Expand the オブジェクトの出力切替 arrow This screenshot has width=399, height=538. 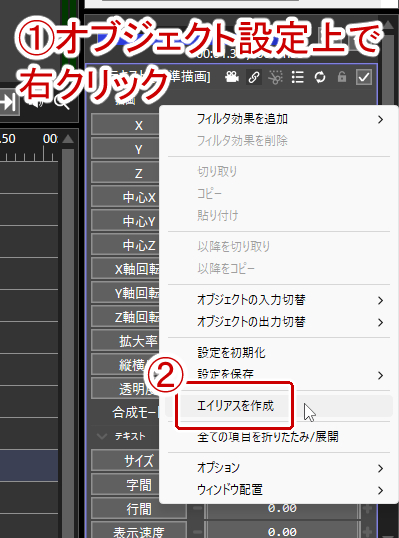[380, 323]
